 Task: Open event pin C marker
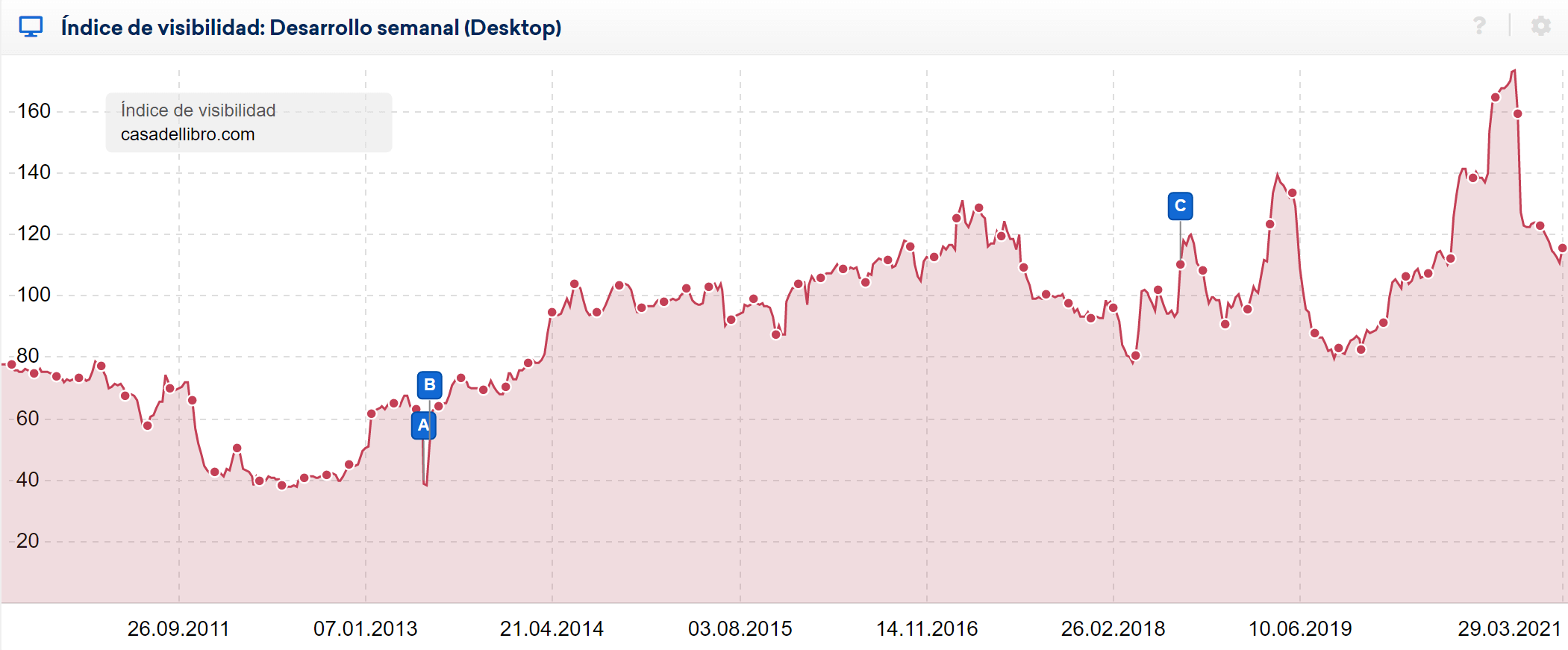click(1180, 206)
